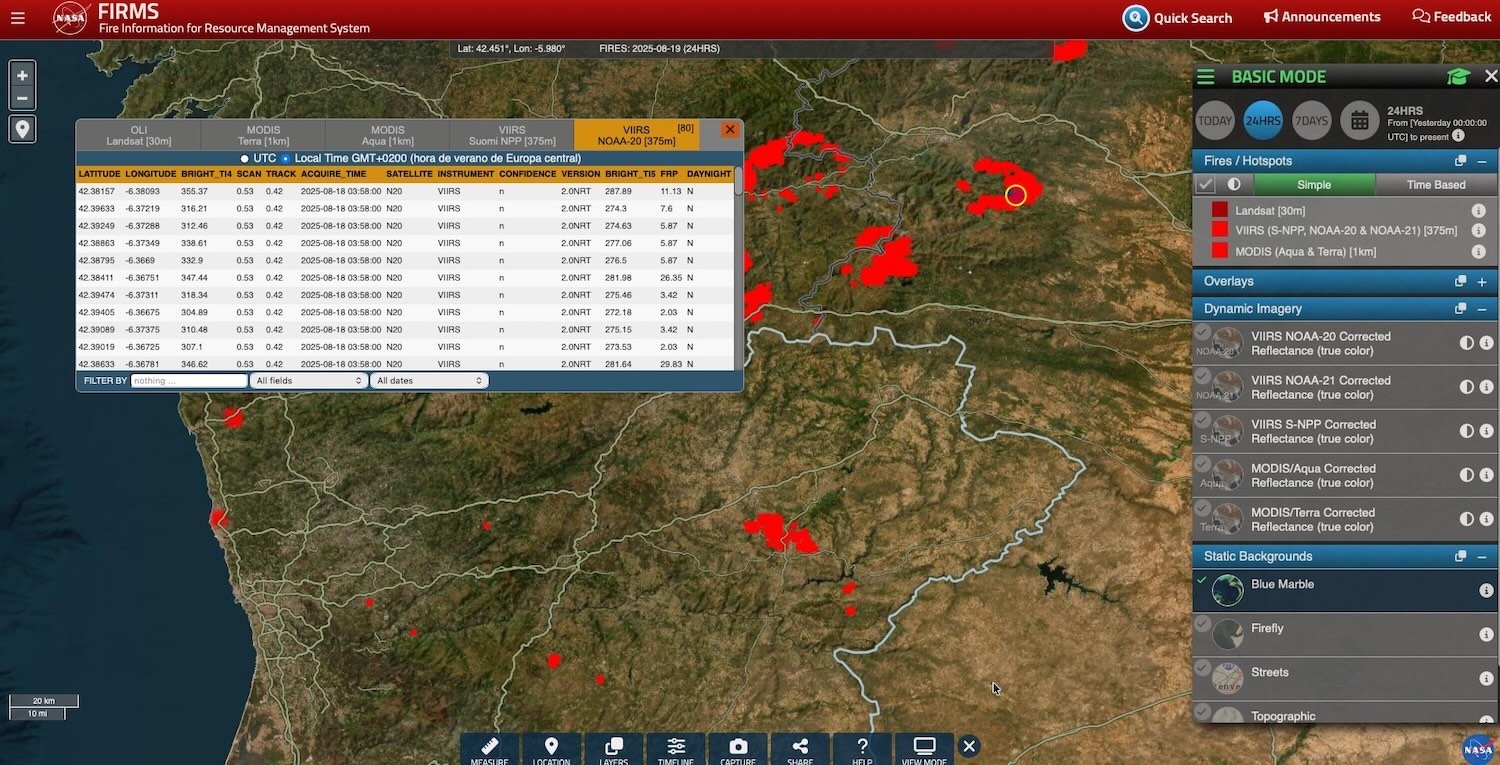
Task: Open the View Mode tool
Action: [925, 750]
